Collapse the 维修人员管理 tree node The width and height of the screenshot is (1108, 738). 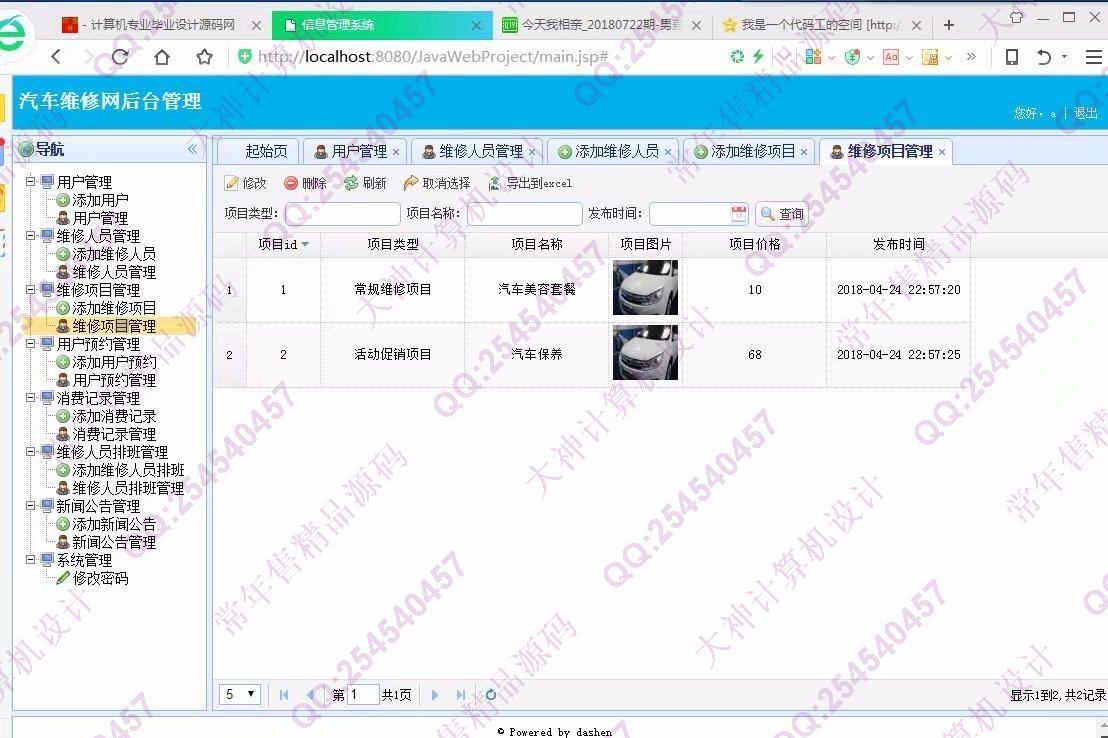pos(31,235)
